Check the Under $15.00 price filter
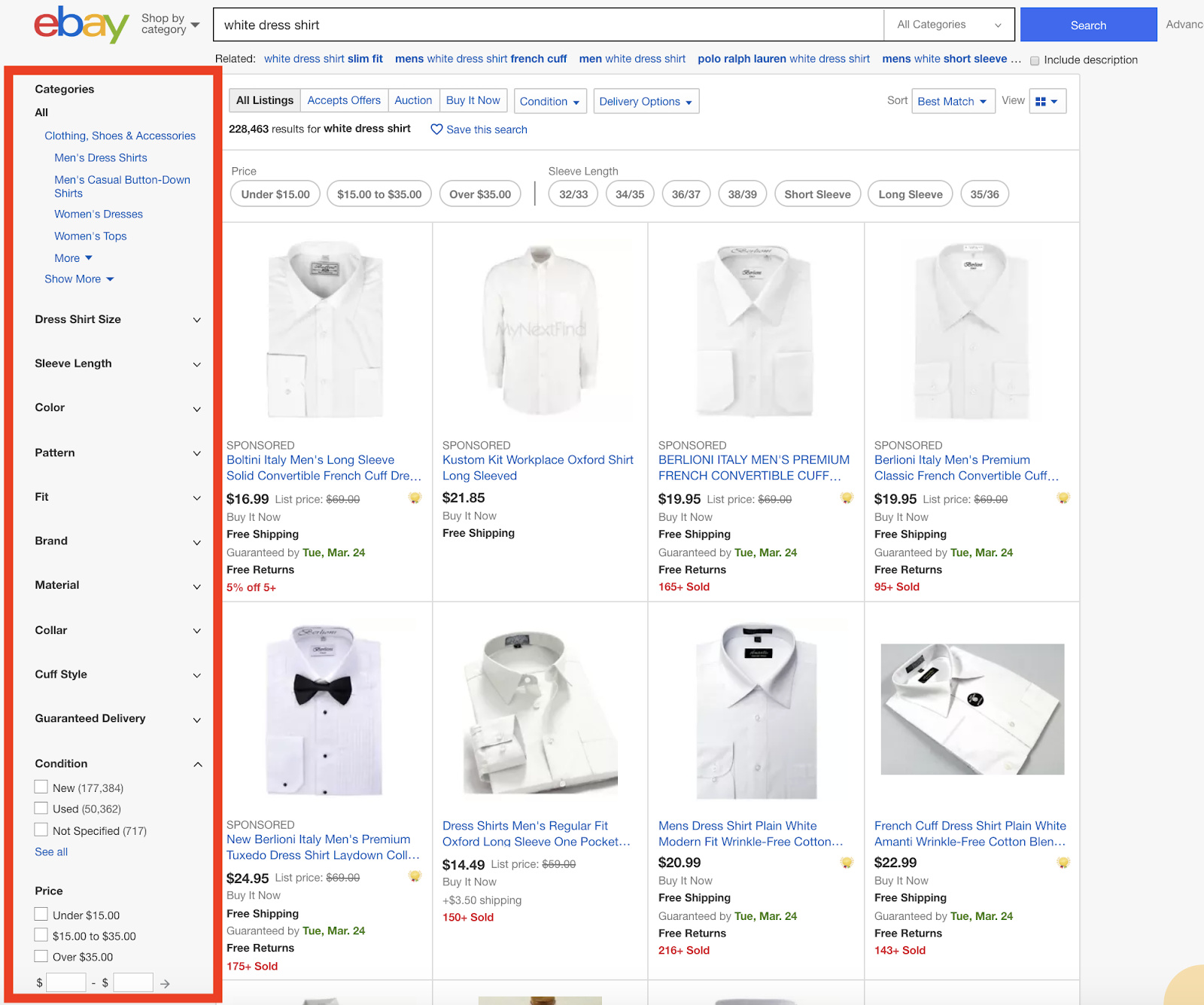This screenshot has width=1204, height=1005. tap(41, 914)
